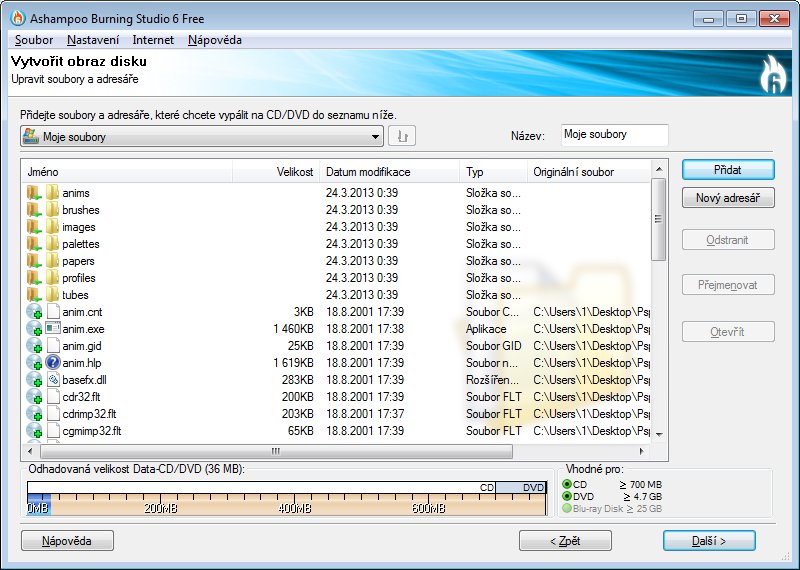The width and height of the screenshot is (800, 570).
Task: Click the greyed Blu-ray Disk indicator
Action: pos(566,508)
